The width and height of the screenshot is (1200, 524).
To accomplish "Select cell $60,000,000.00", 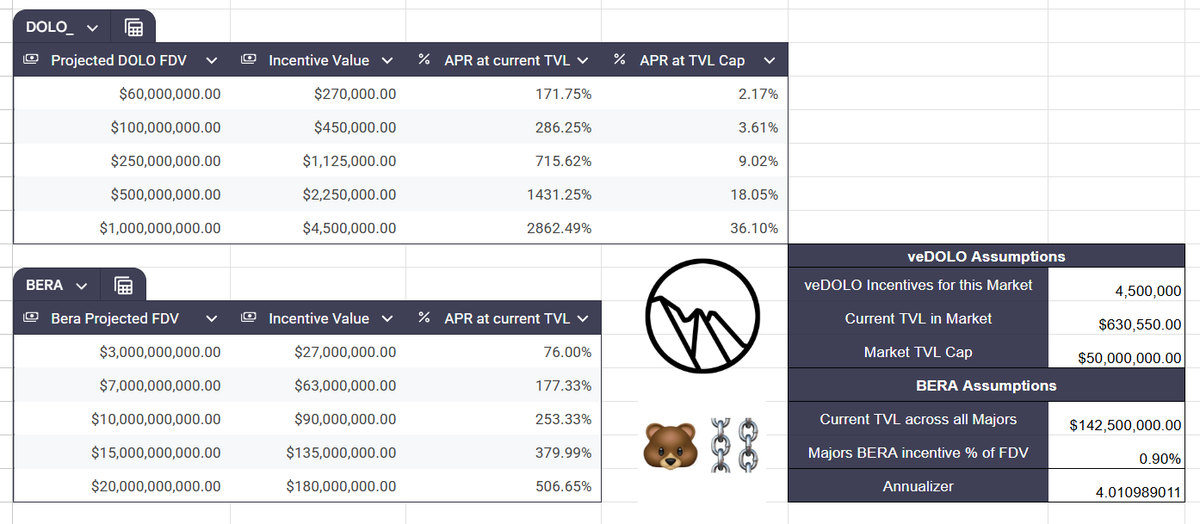I will pyautogui.click(x=122, y=95).
